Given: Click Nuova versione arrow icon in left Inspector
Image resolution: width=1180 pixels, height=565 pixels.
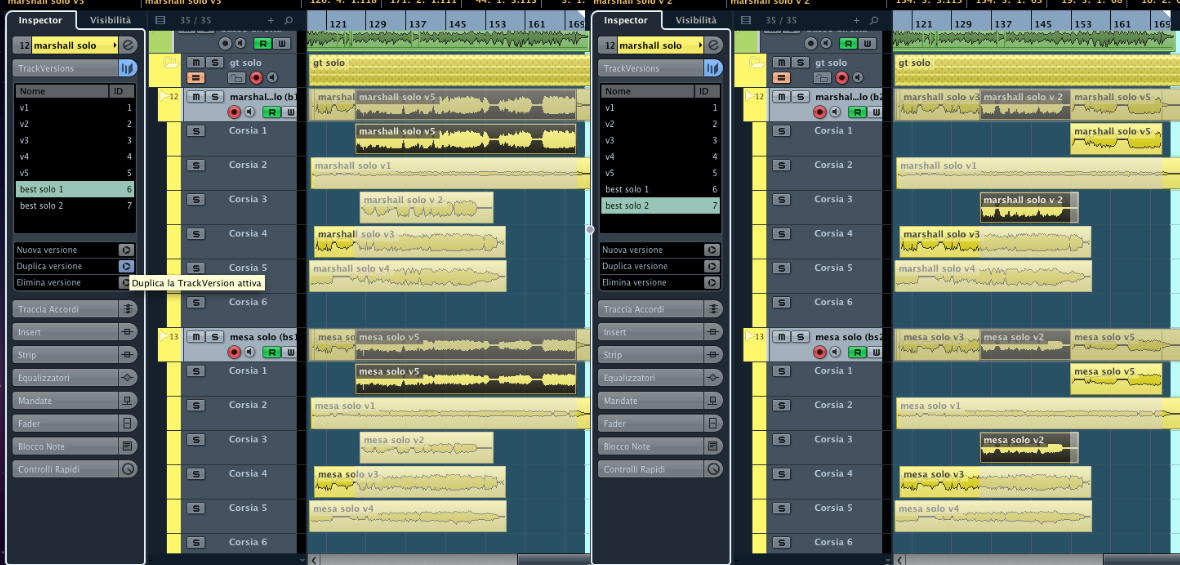Looking at the screenshot, I should (126, 250).
